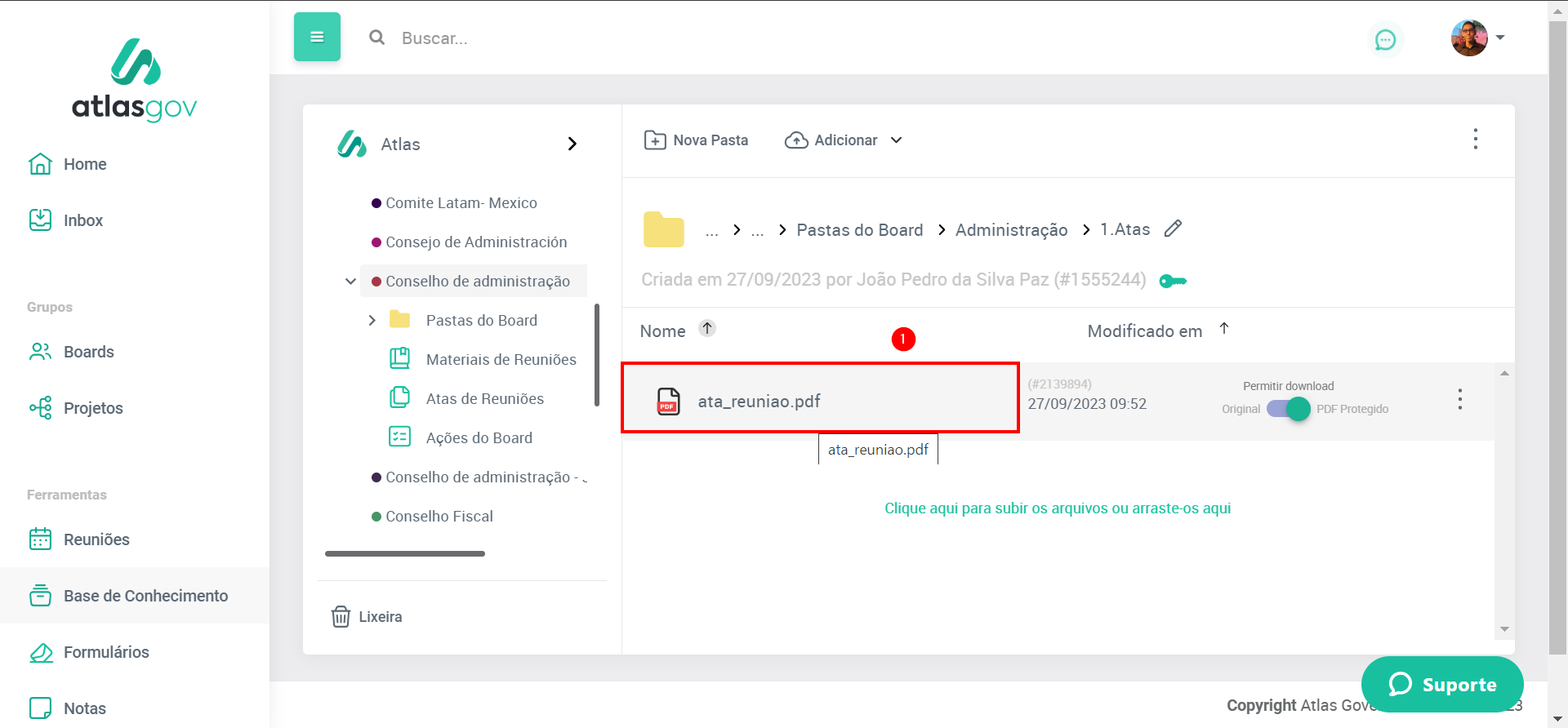Toggle Permitir download switch for ata_reuniao.pdf
Image resolution: width=1568 pixels, height=728 pixels.
[1289, 408]
